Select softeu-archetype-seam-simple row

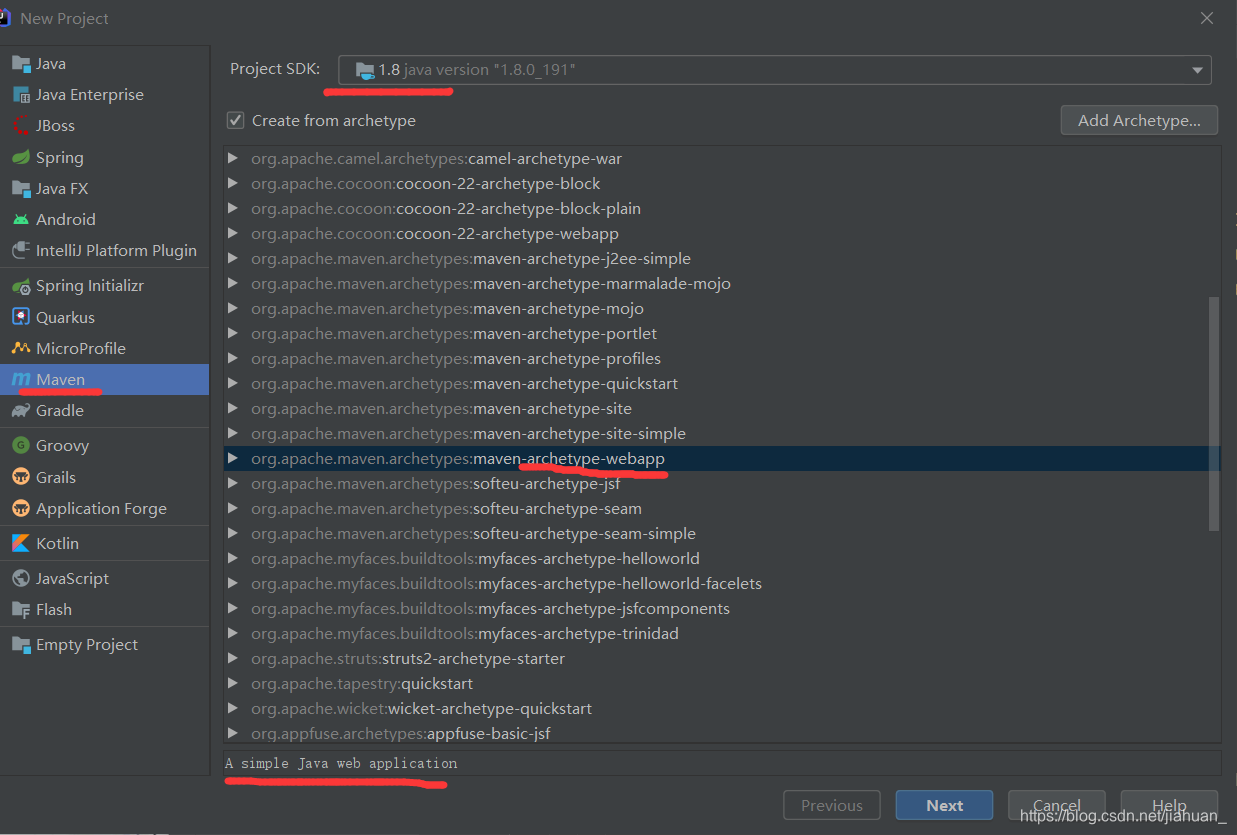click(x=721, y=534)
